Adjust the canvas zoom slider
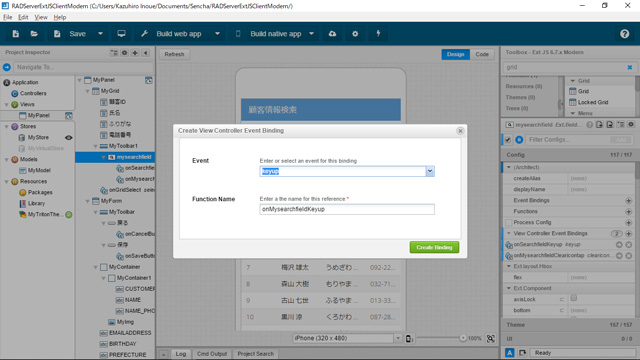The image size is (640, 360). (462, 338)
